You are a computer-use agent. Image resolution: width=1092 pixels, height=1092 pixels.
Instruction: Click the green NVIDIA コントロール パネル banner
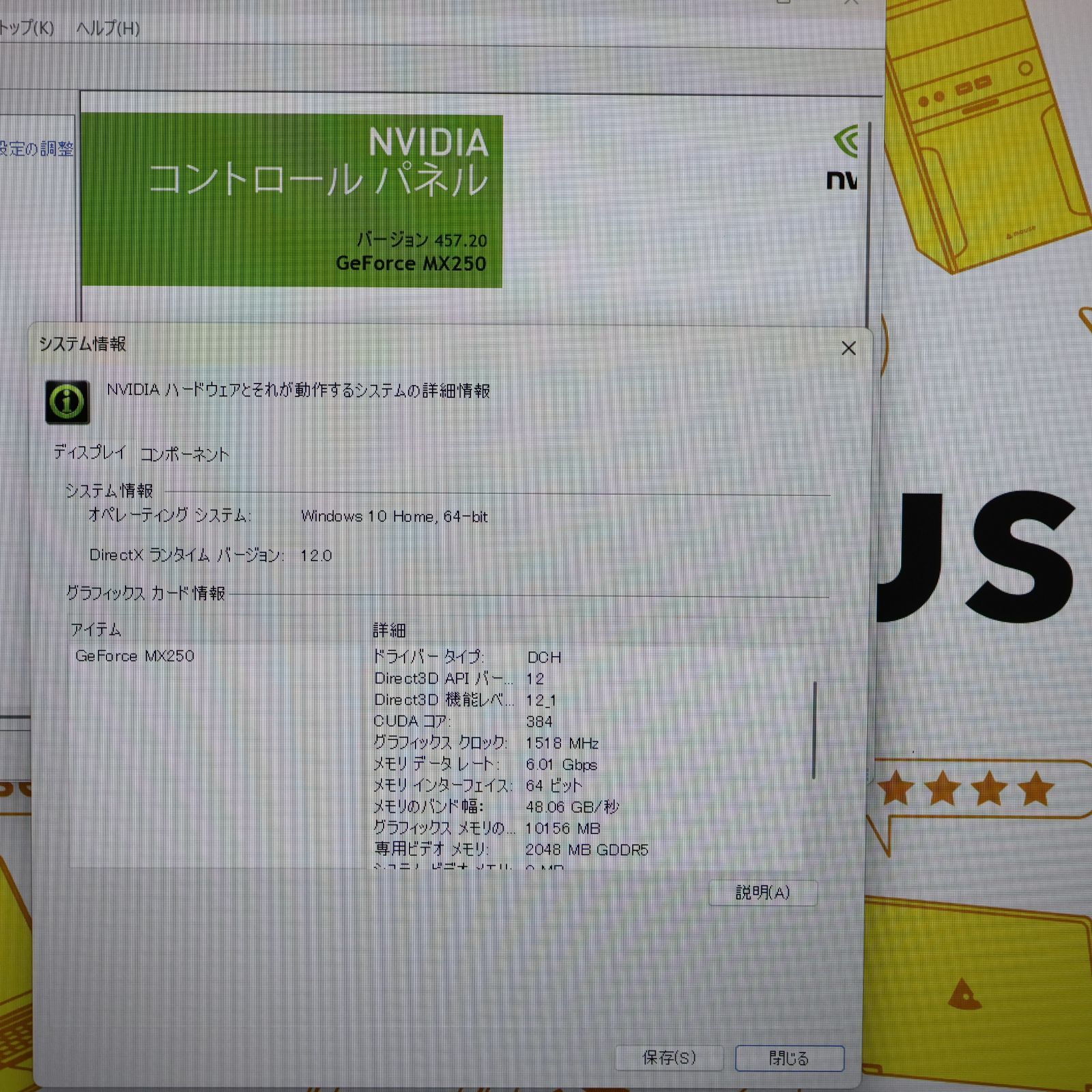(292, 200)
